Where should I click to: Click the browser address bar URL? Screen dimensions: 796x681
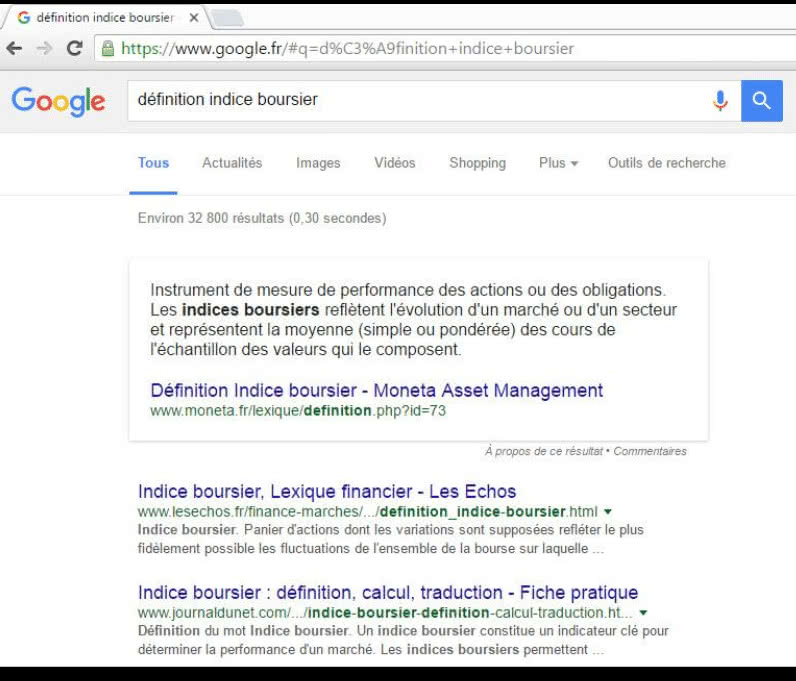click(347, 49)
